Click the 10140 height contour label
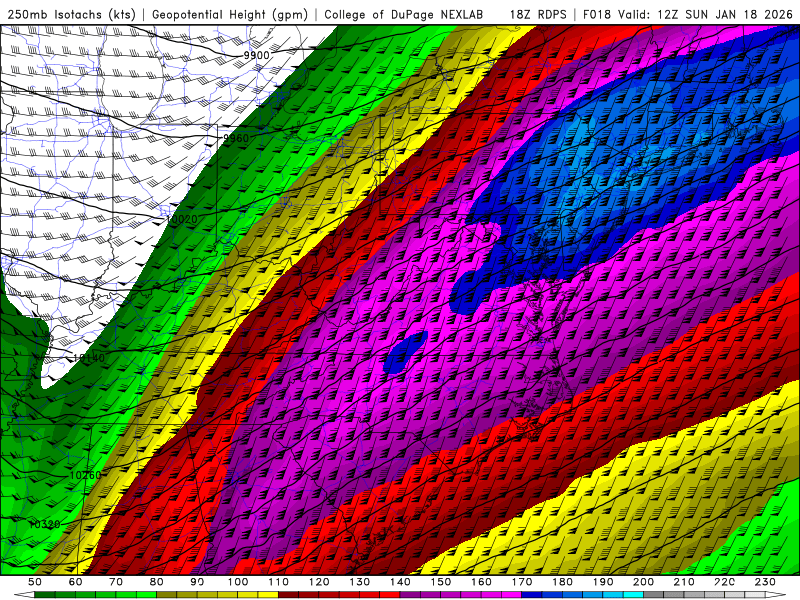Screen dimensions: 800x600 point(89,358)
